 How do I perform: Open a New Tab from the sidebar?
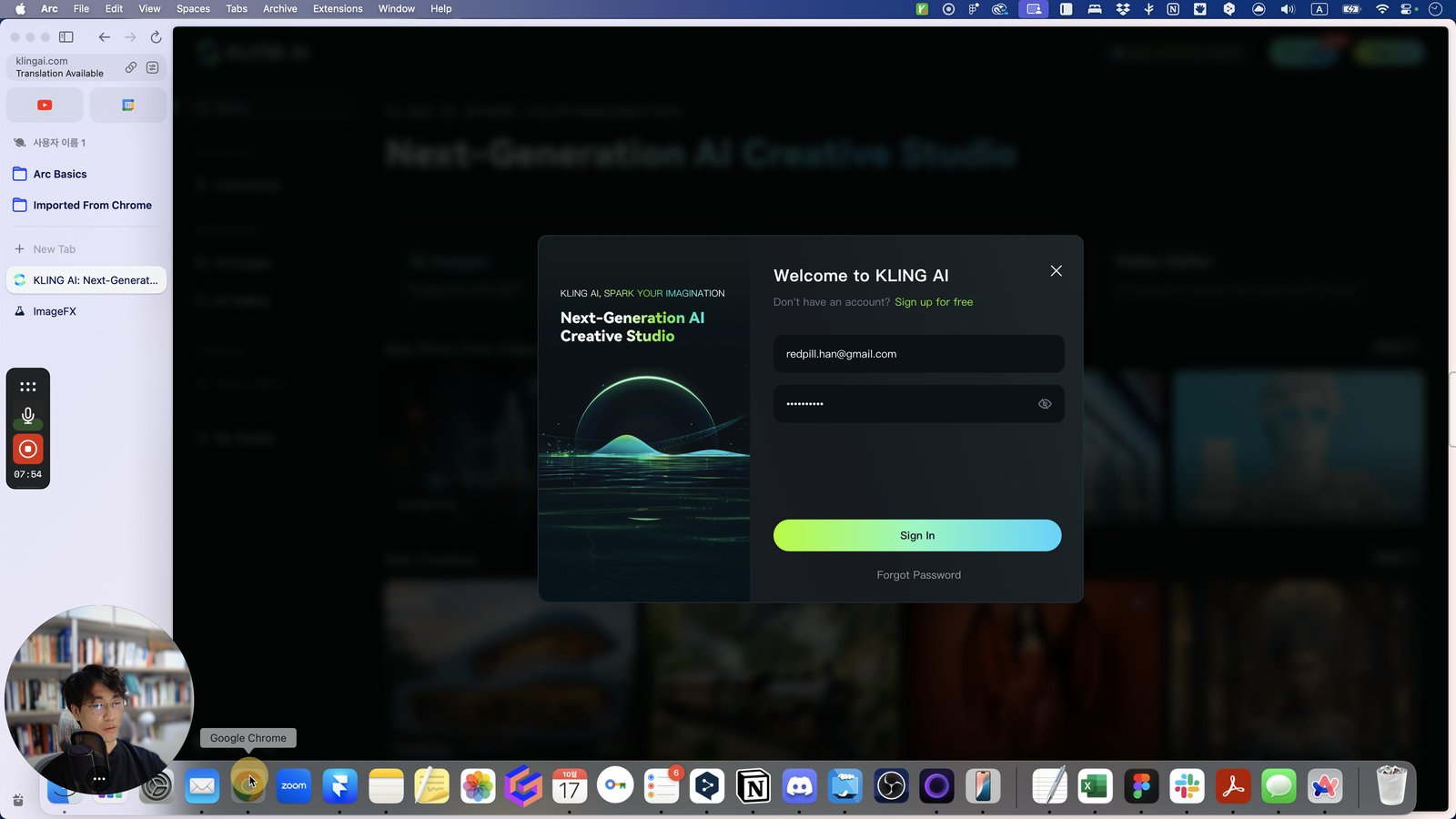86,249
